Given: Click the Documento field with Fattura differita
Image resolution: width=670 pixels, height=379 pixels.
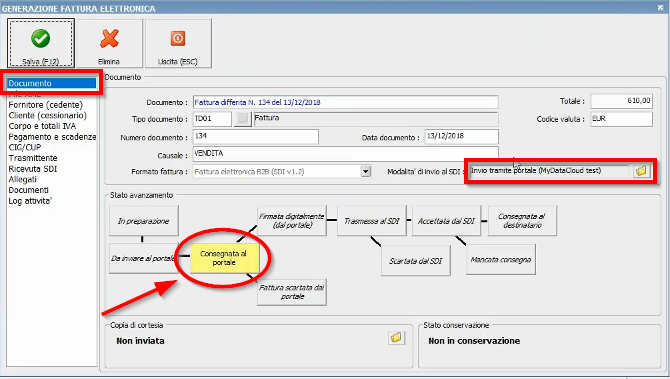Looking at the screenshot, I should (346, 102).
